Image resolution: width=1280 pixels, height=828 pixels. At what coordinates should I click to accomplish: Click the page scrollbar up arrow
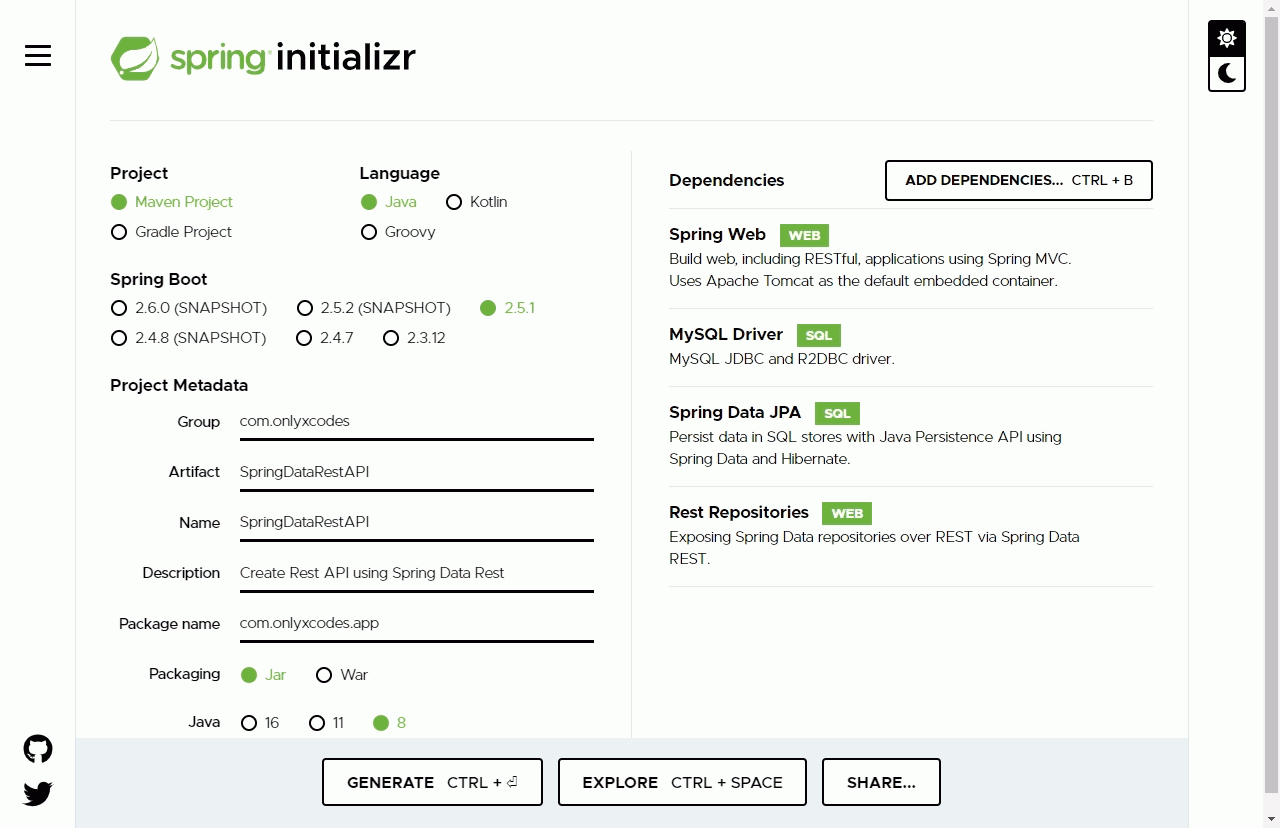point(1273,7)
